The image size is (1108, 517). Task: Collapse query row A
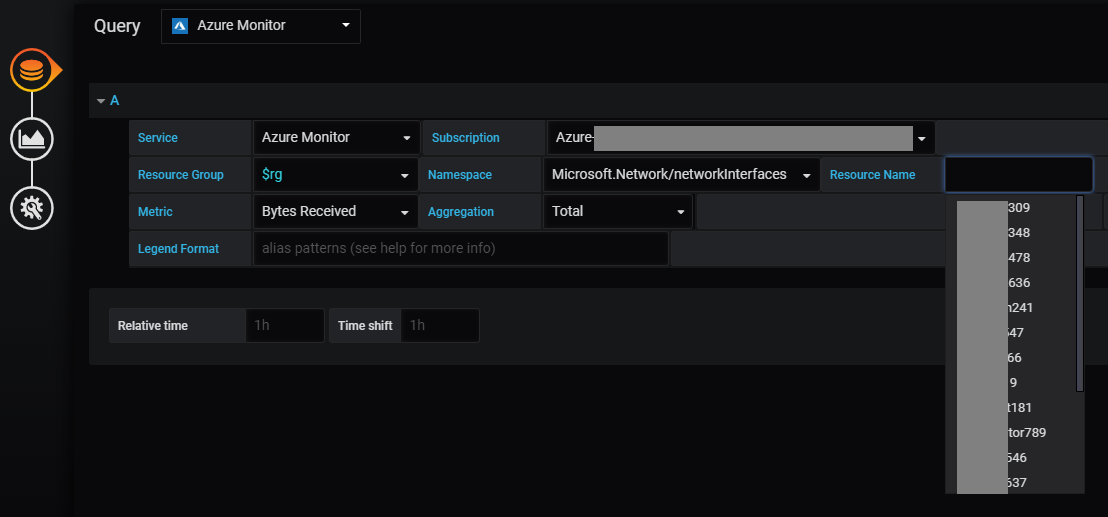101,101
